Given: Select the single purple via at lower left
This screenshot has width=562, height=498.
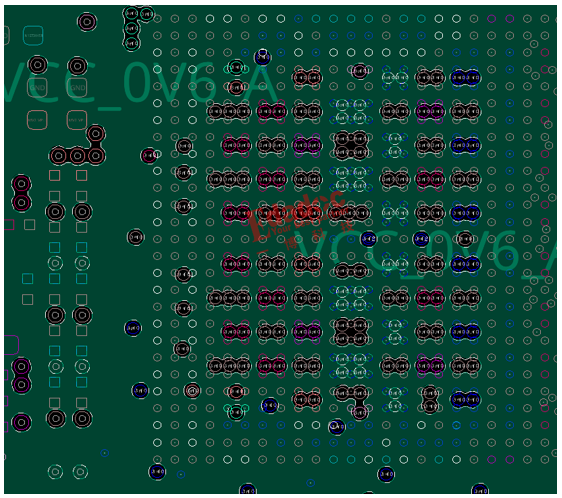Looking at the screenshot, I should click(x=22, y=422).
